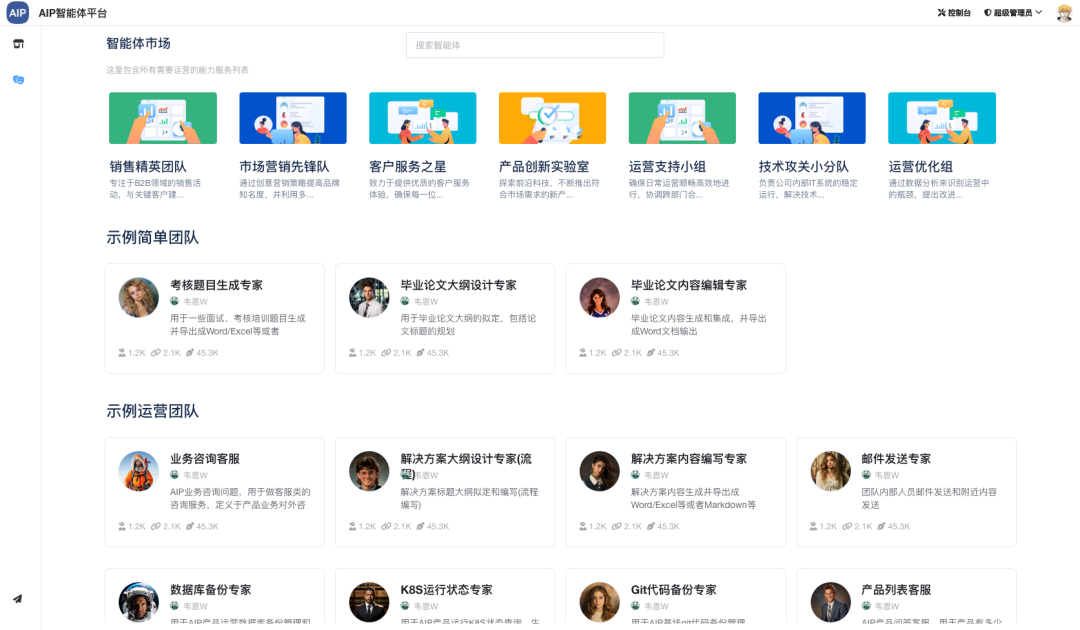Click the 示例简单团队 section heading

coord(152,238)
